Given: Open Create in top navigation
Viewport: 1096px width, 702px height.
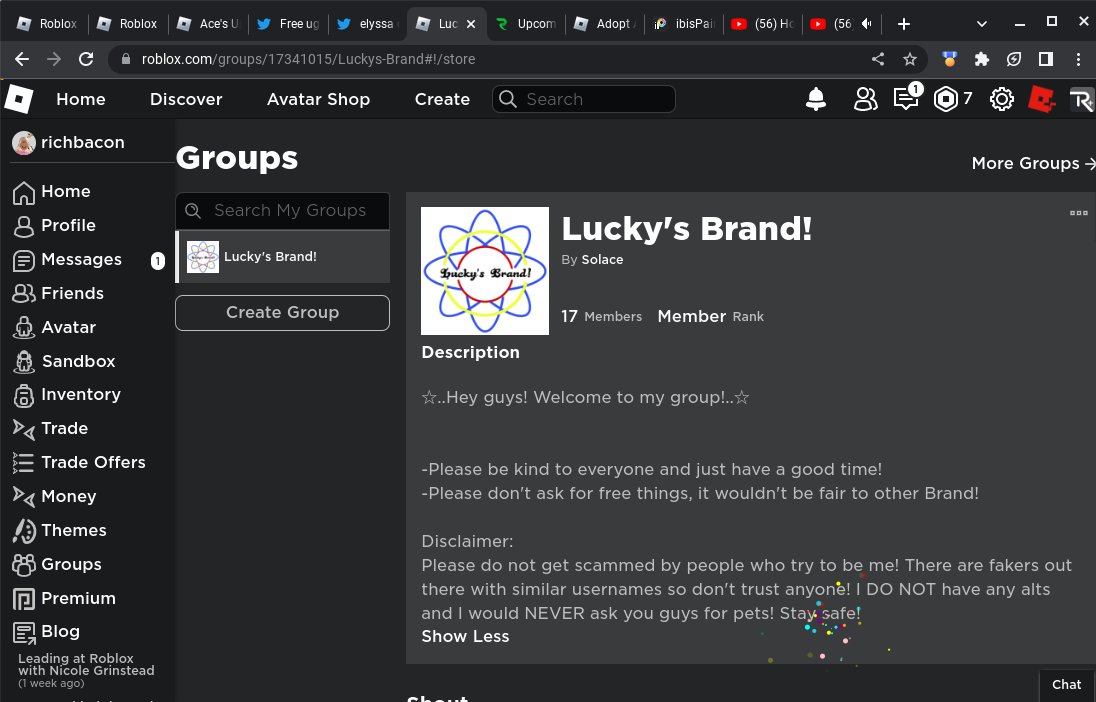Looking at the screenshot, I should [x=442, y=99].
